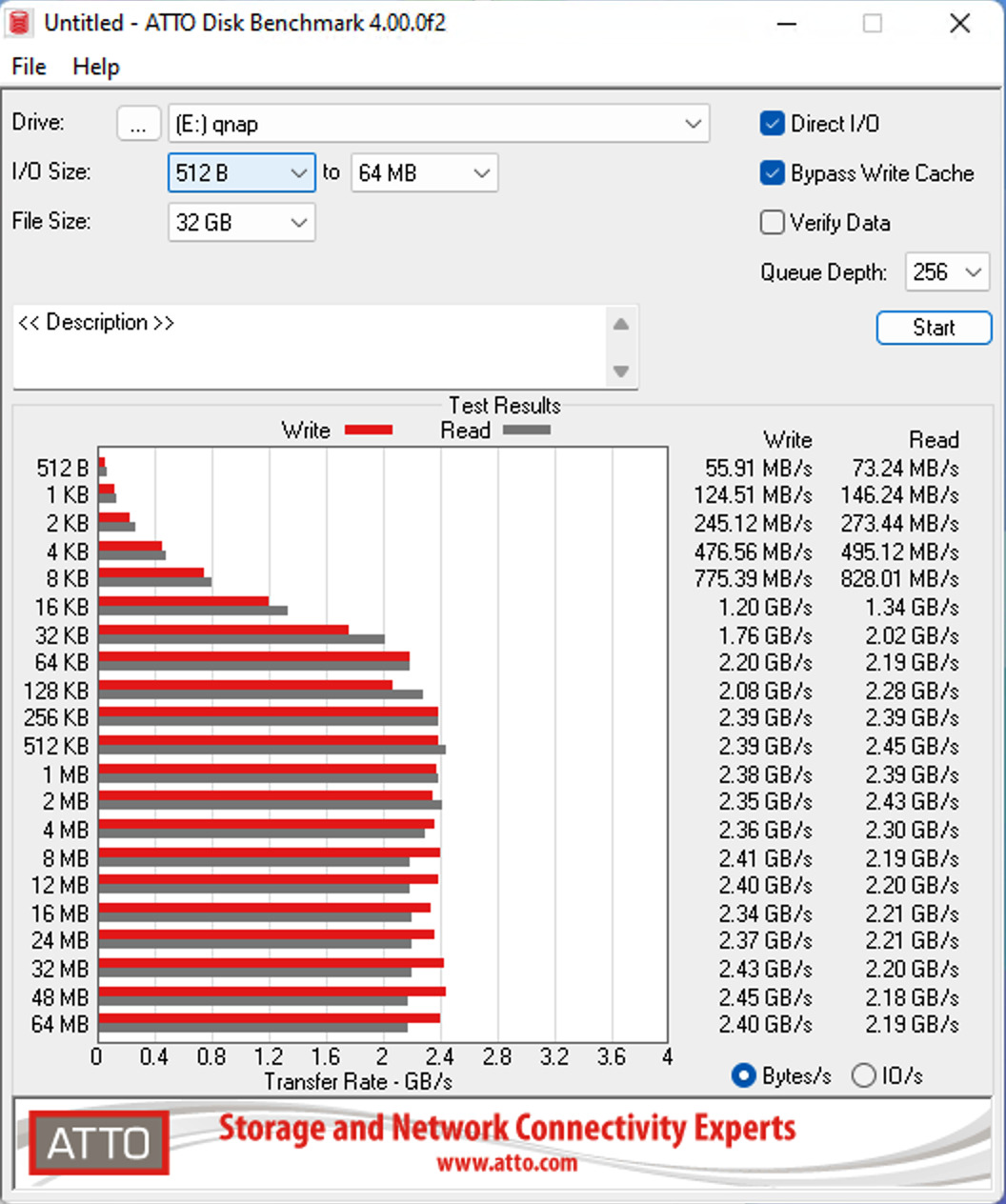Click the 2.18 GB/s read value for 48 MB
This screenshot has height=1204, width=1006.
coord(912,997)
